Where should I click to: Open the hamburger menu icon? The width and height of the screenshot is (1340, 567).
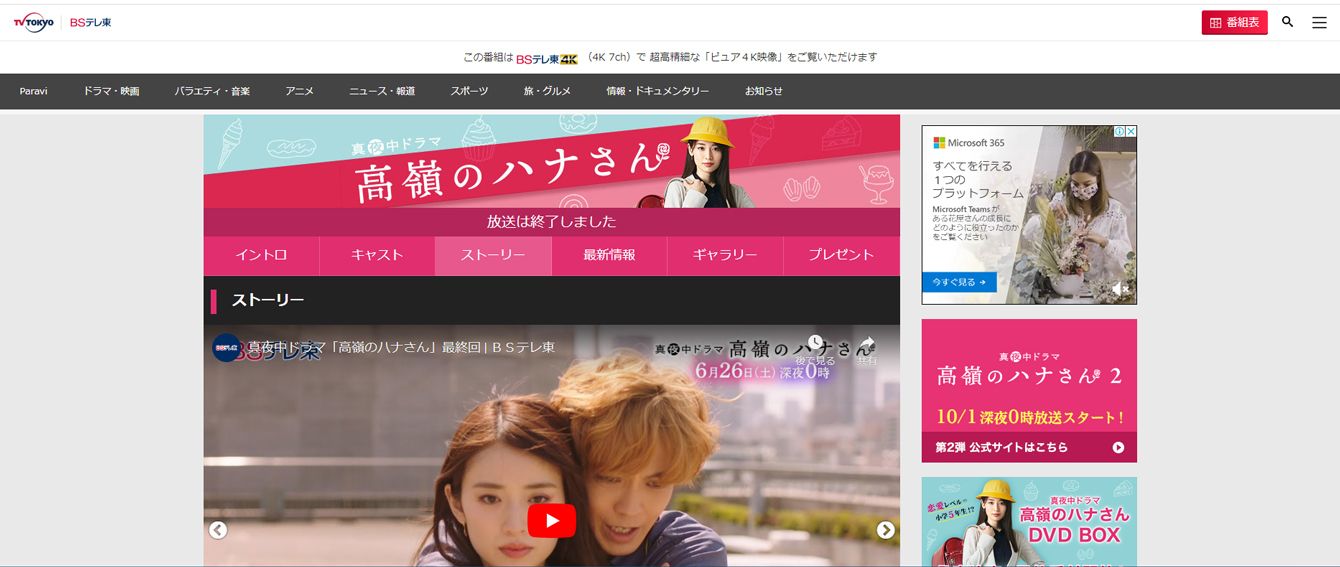click(1319, 22)
